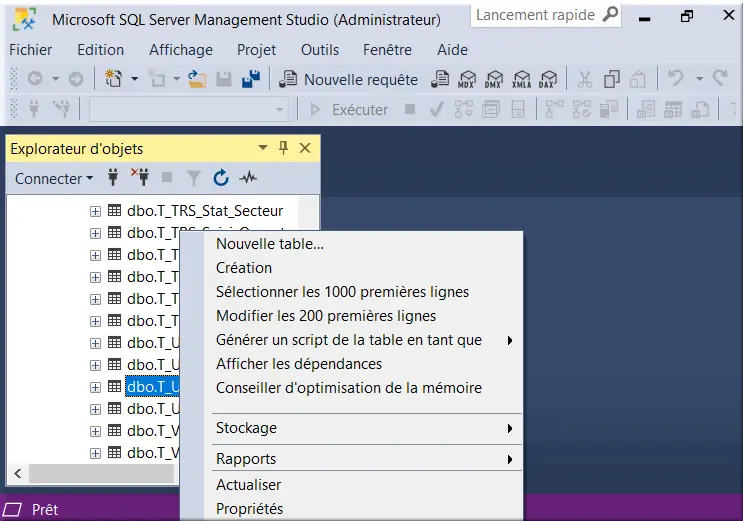The image size is (743, 521).
Task: Close the Explorateur d'objets panel
Action: [x=305, y=148]
